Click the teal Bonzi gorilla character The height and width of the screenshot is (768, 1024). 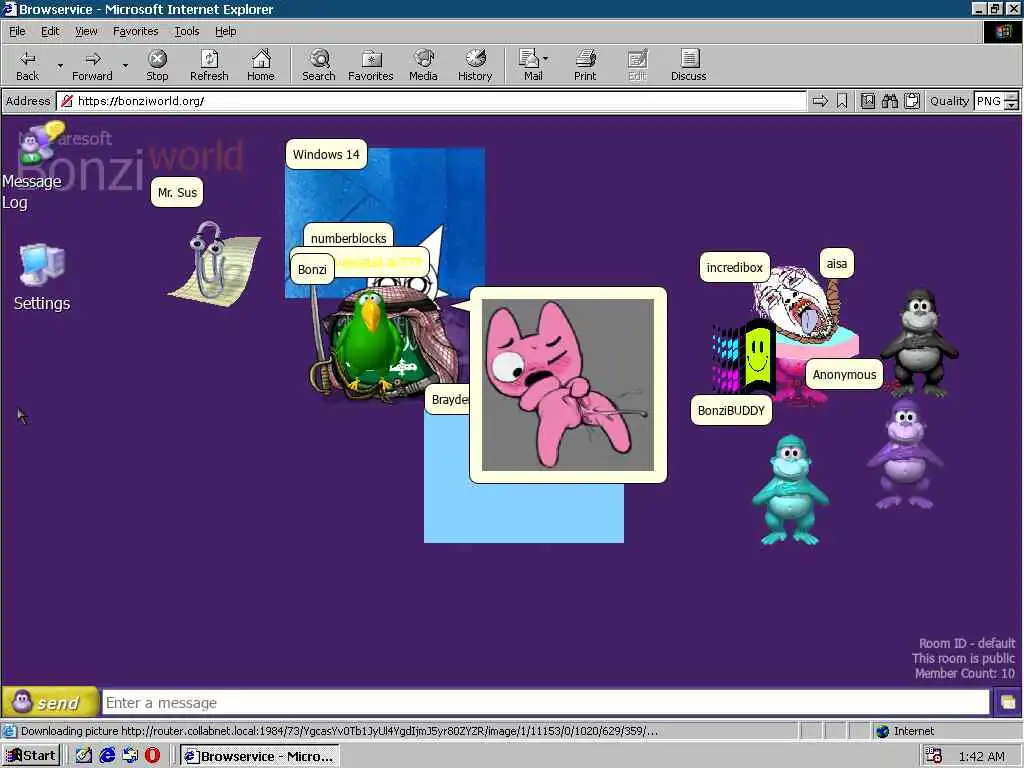pos(790,490)
